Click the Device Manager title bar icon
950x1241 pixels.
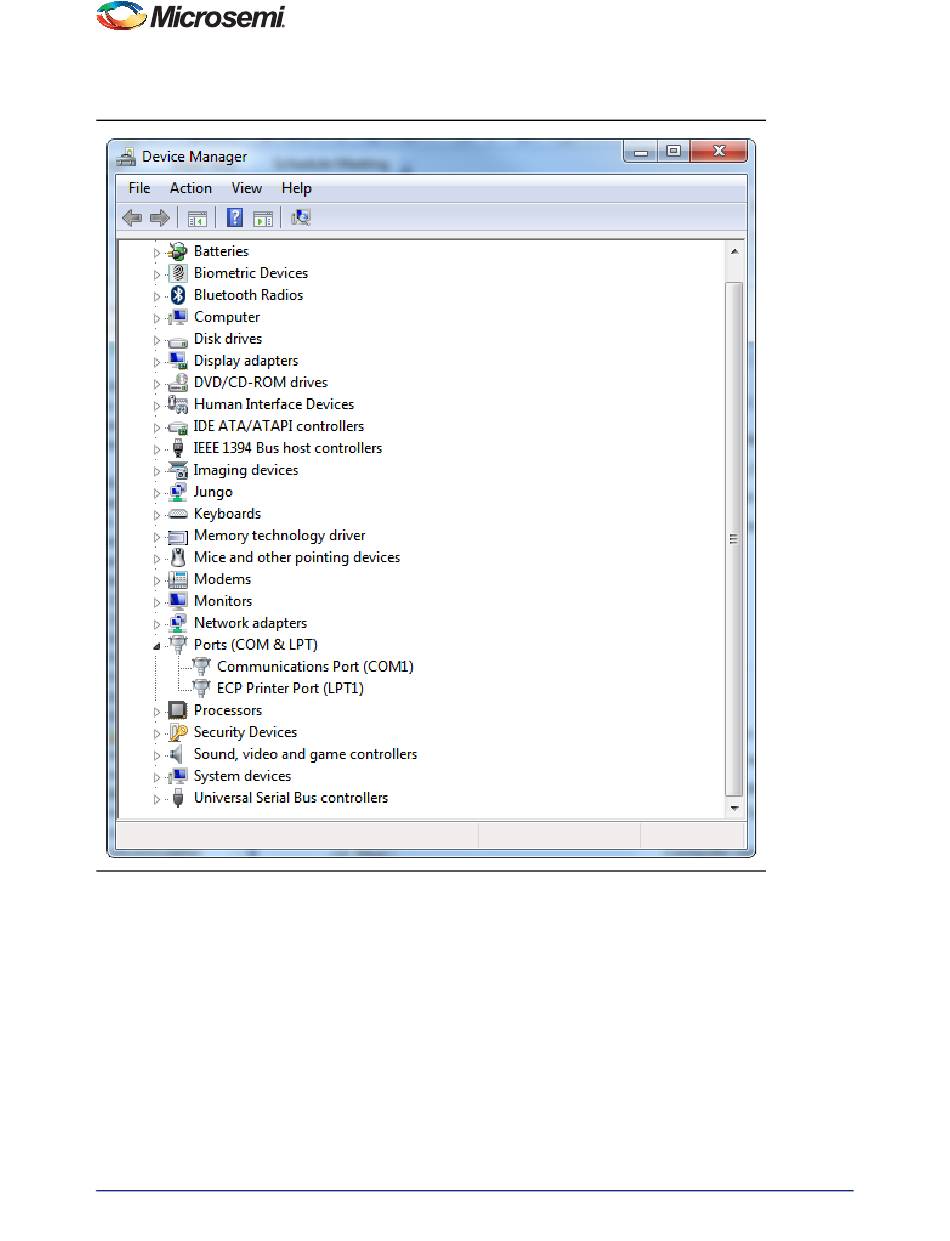pyautogui.click(x=126, y=156)
